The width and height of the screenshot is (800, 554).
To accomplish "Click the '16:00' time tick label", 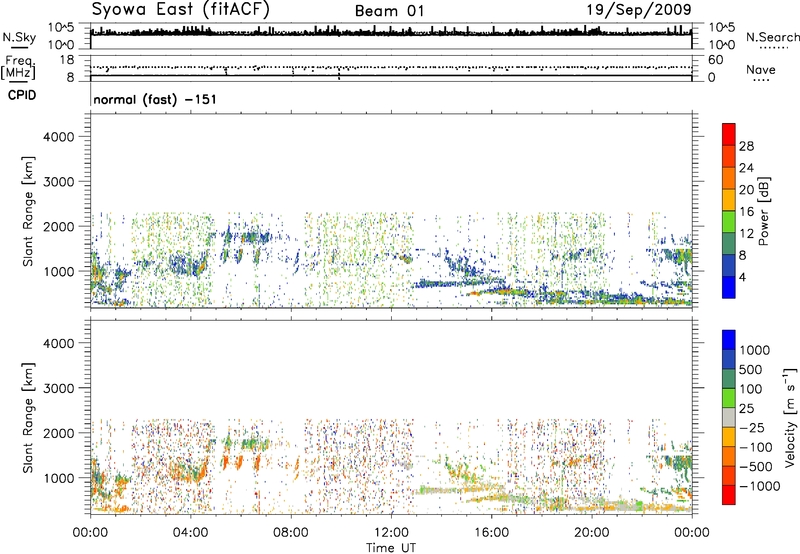I will 491,533.
